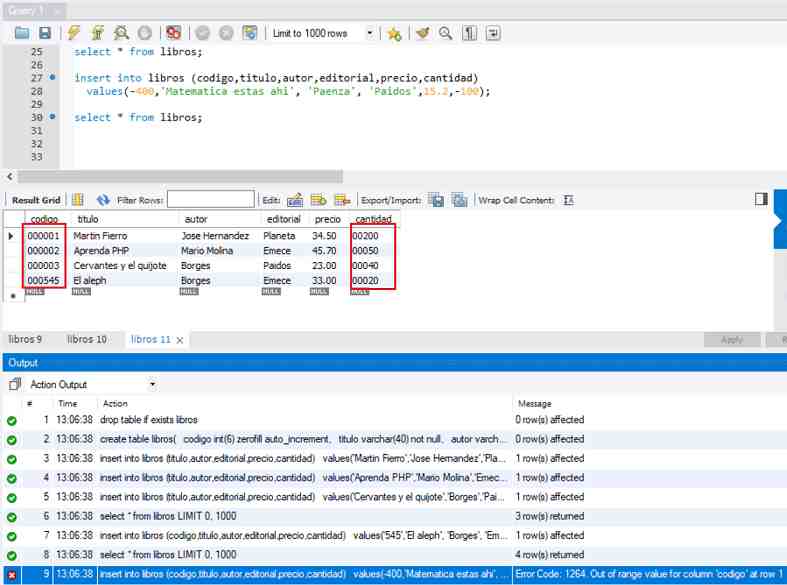
Task: Click the Filter Rows input box
Action: pos(211,199)
